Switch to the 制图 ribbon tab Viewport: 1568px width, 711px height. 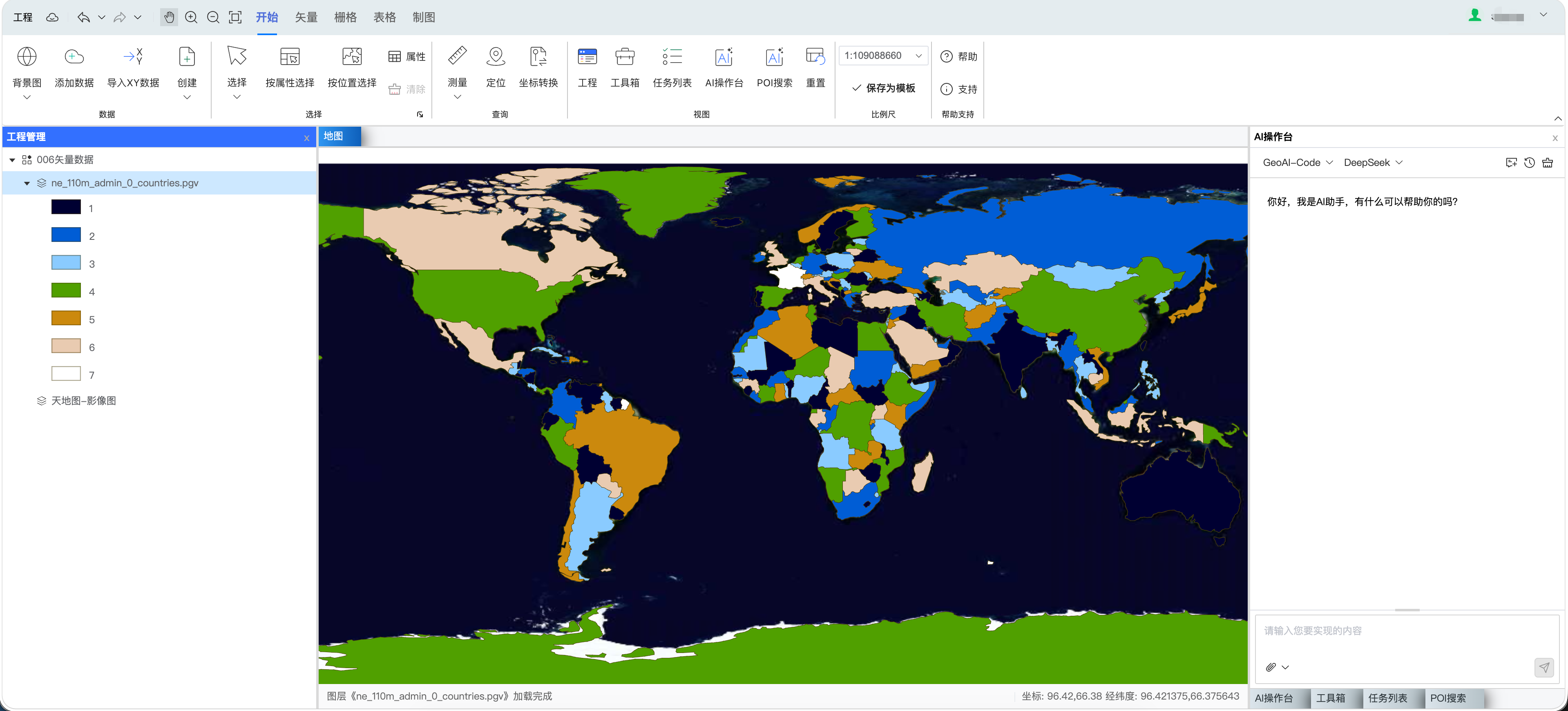(x=424, y=17)
